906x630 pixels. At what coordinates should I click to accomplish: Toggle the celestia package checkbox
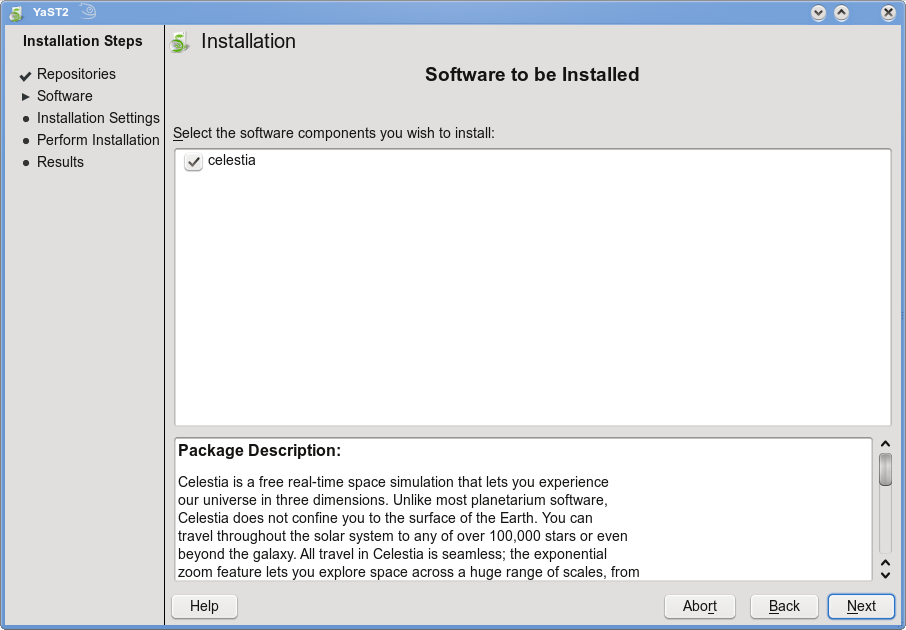point(193,162)
